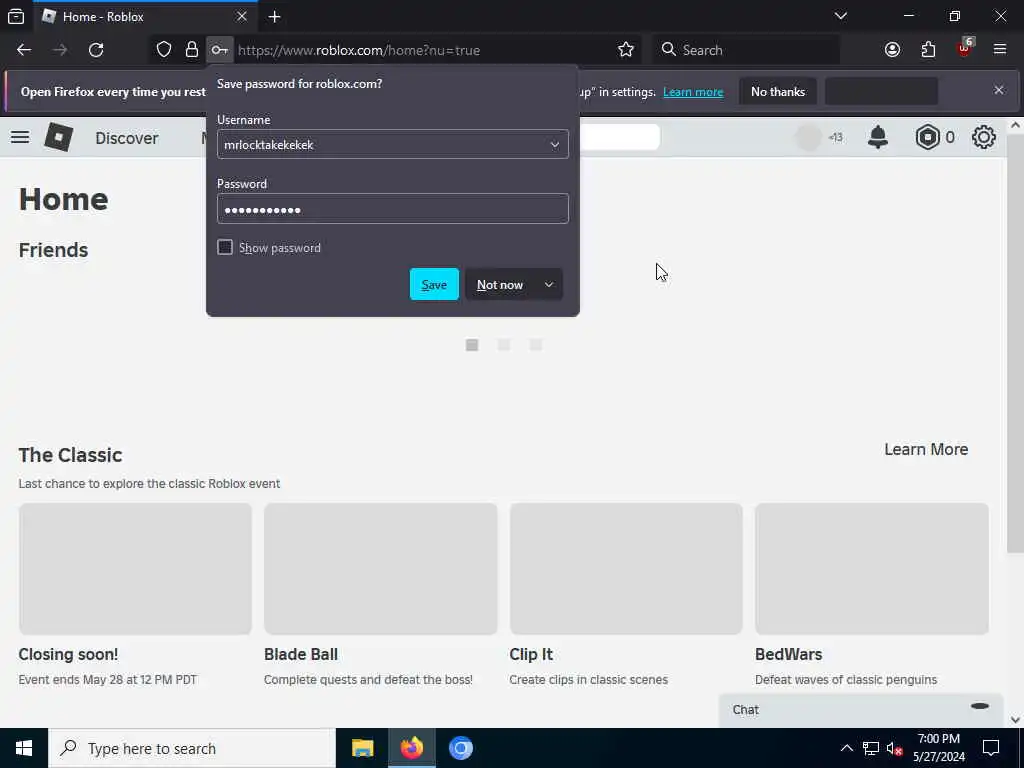
Task: Click the muted volume tray icon
Action: tap(894, 748)
